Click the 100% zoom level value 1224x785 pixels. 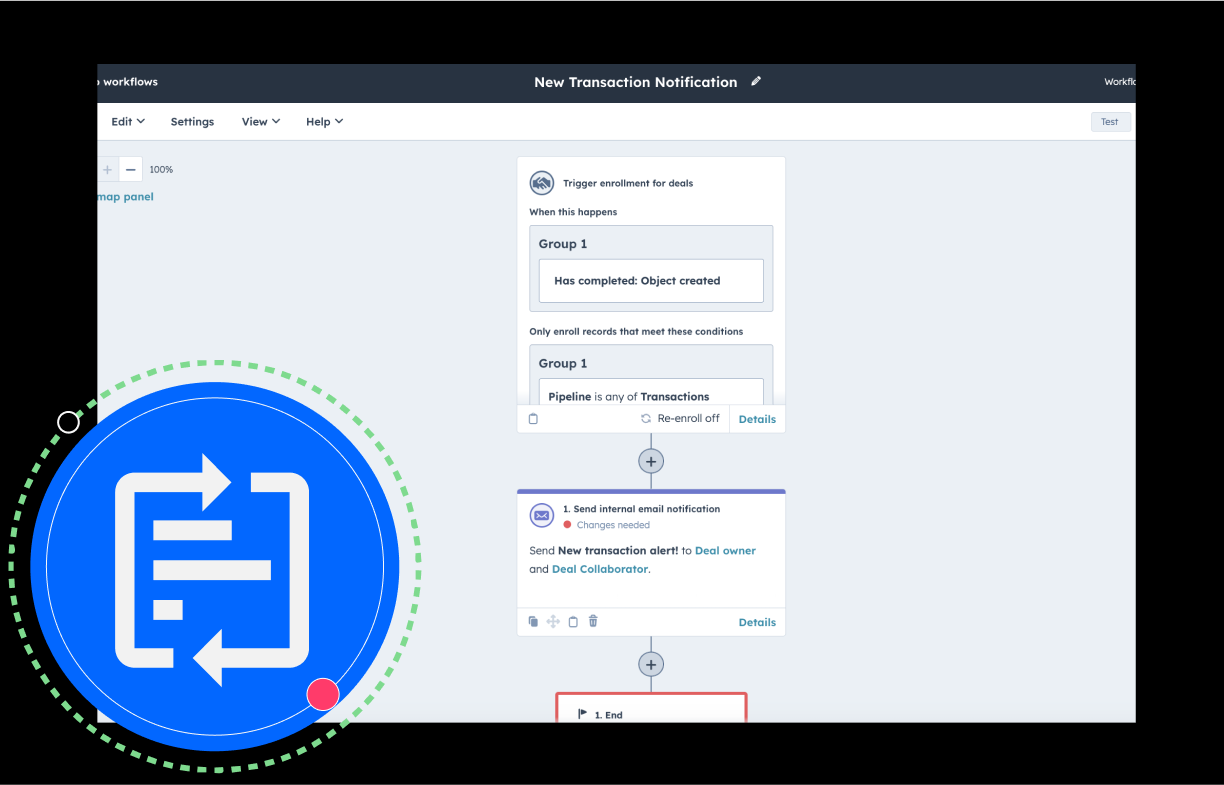[161, 170]
